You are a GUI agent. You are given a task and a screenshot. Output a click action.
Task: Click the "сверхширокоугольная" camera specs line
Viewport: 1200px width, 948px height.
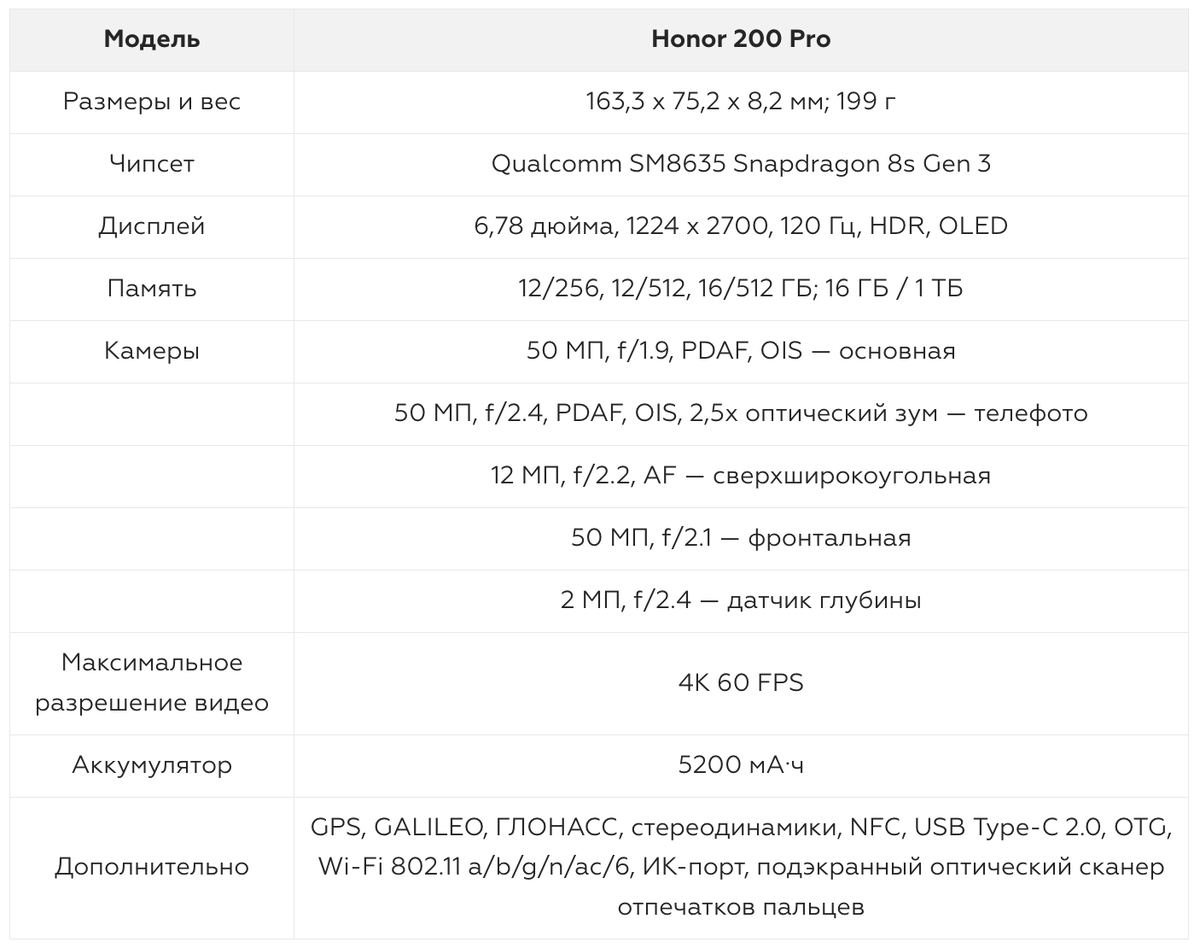(740, 476)
